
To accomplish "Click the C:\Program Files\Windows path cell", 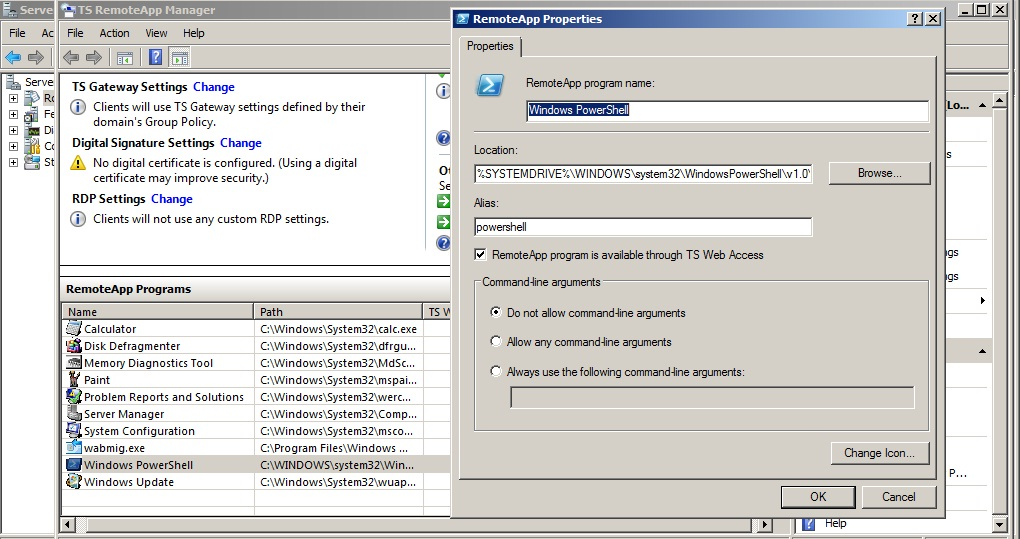I will click(338, 448).
